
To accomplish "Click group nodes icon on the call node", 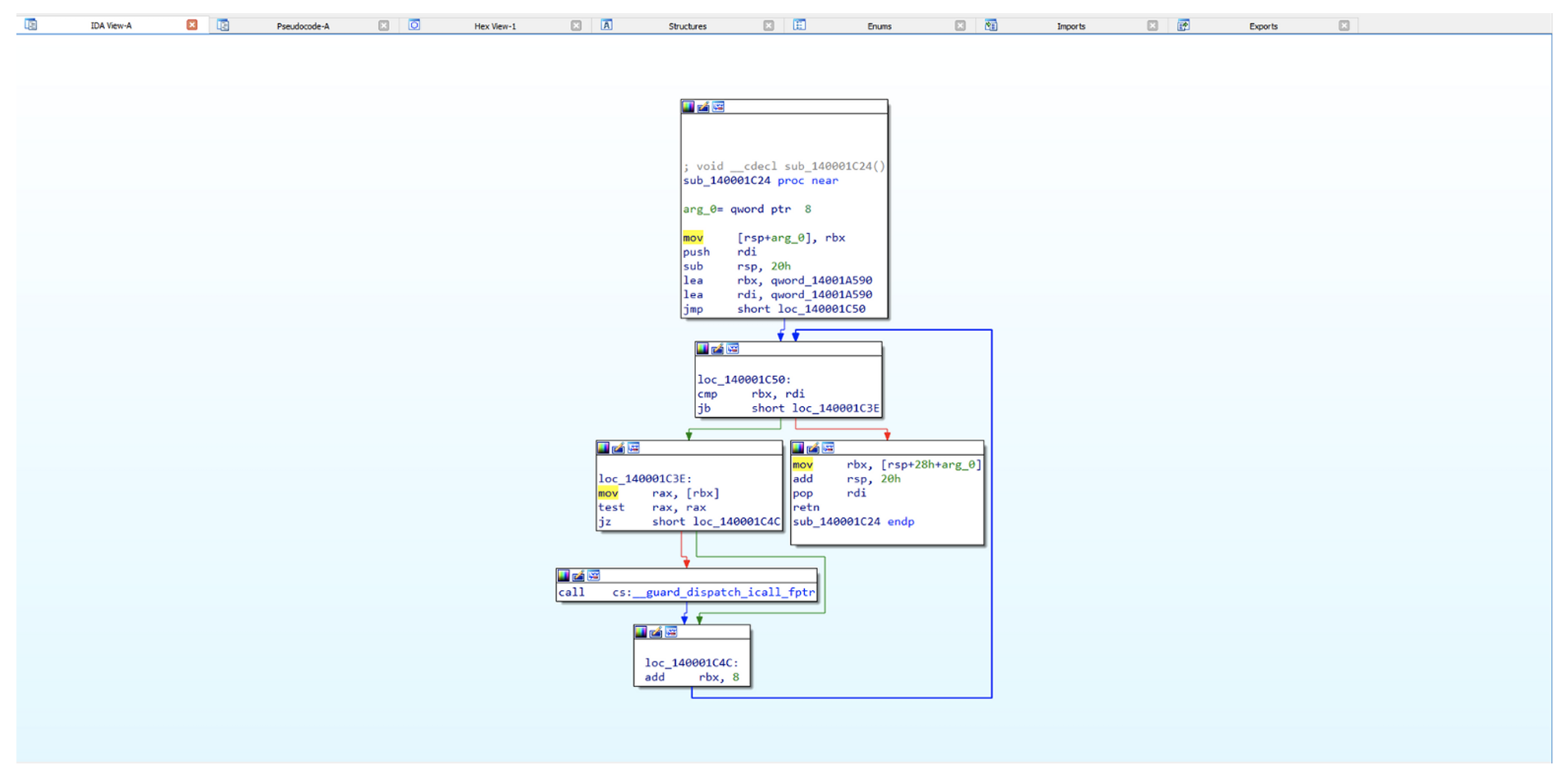I will (x=594, y=575).
